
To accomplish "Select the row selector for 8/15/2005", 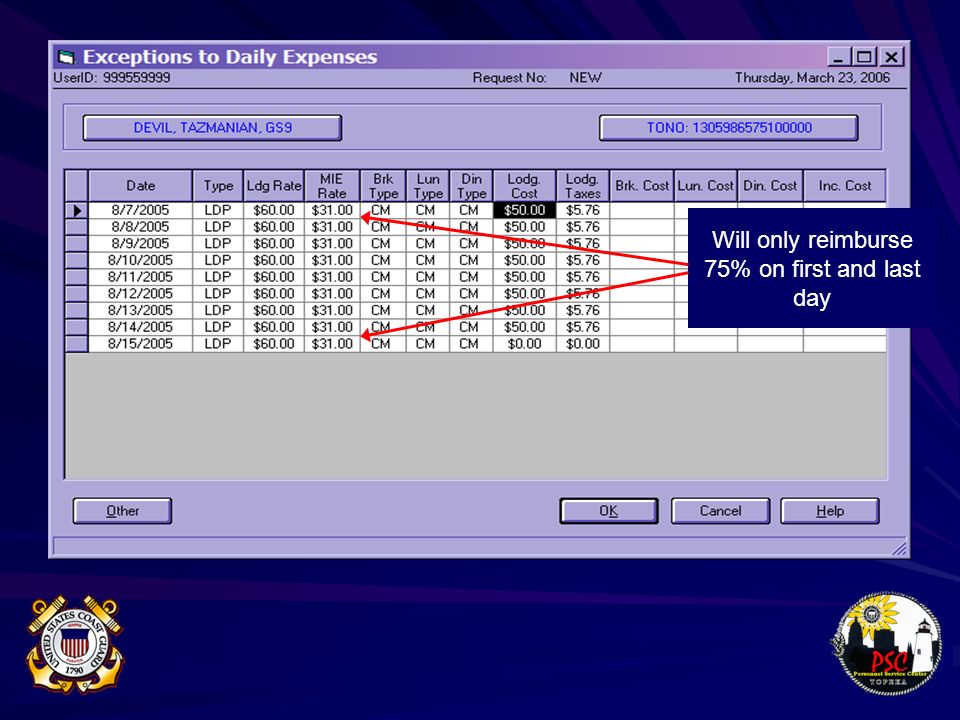I will click(77, 344).
